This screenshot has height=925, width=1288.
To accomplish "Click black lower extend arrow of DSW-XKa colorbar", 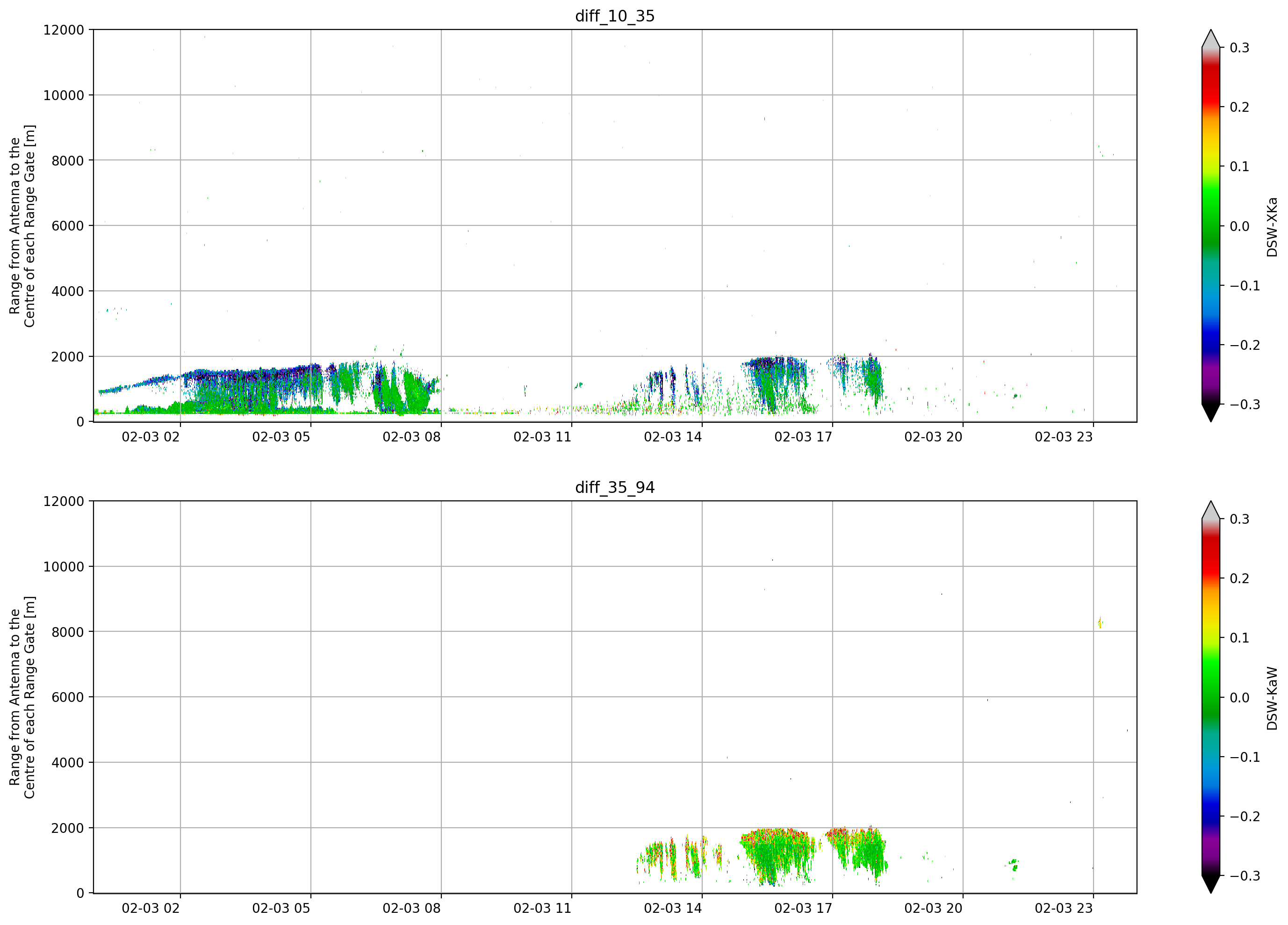I will coord(1211,412).
